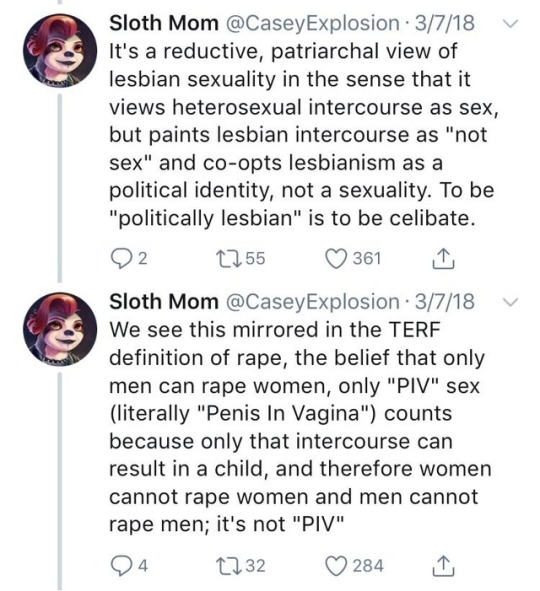Share the first tweet via share icon
The height and width of the screenshot is (591, 540).
pos(444,259)
